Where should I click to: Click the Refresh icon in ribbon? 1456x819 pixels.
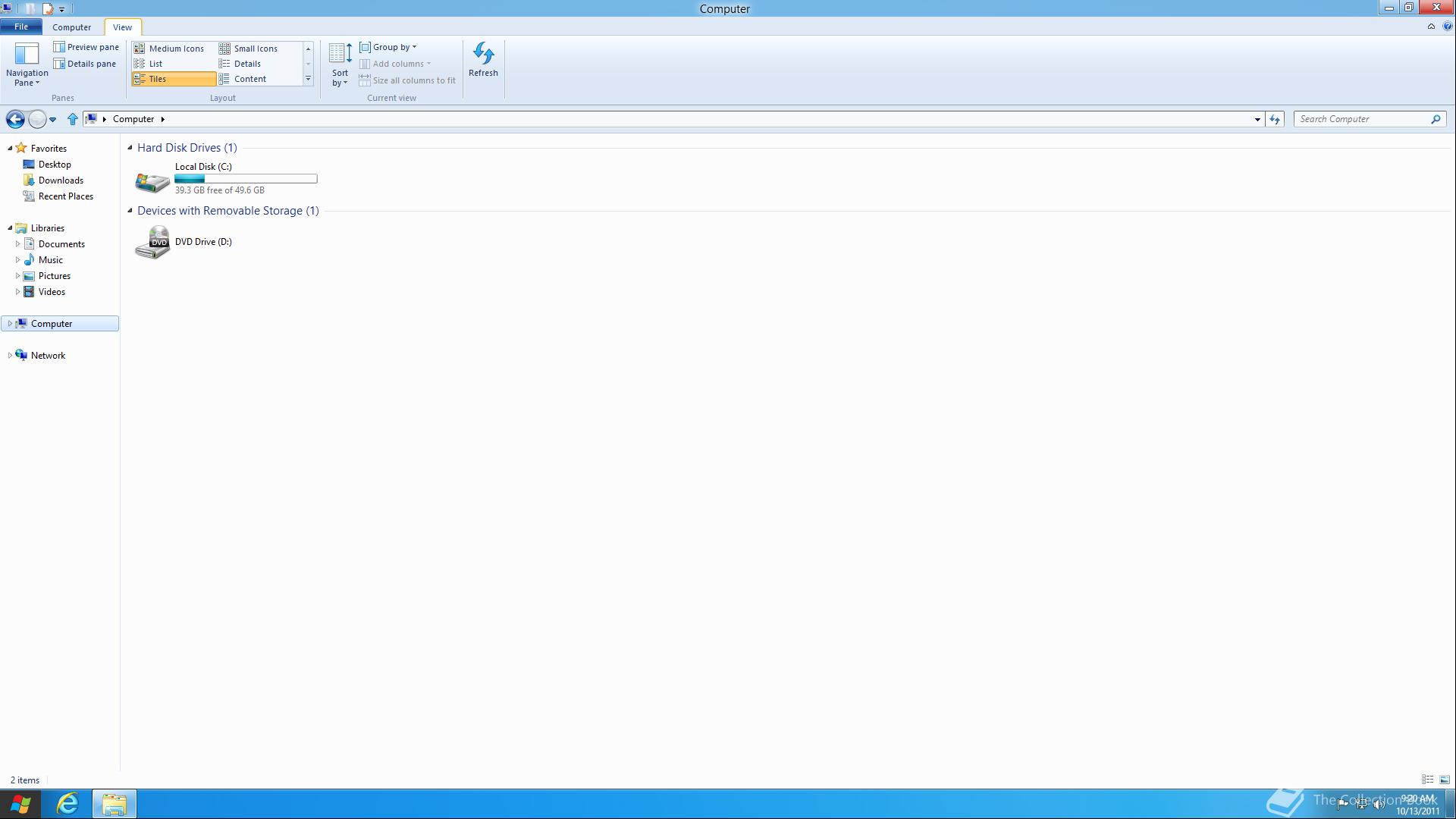pyautogui.click(x=483, y=55)
